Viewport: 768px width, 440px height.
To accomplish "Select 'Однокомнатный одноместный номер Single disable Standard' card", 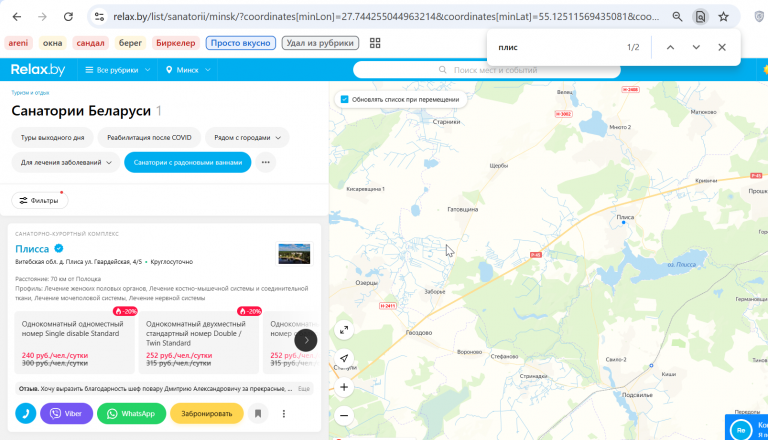I will click(x=74, y=342).
